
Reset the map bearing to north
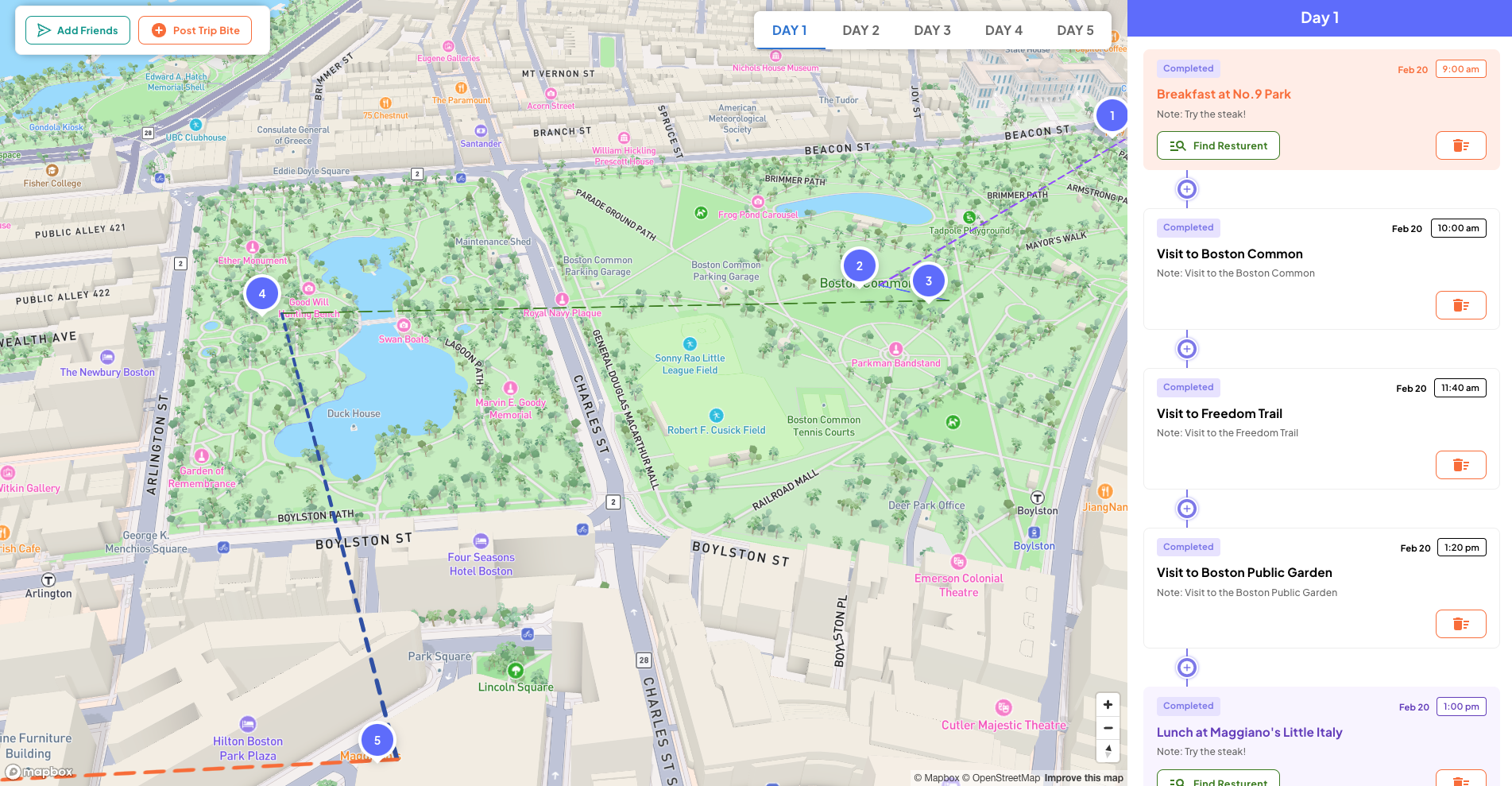tap(1108, 751)
